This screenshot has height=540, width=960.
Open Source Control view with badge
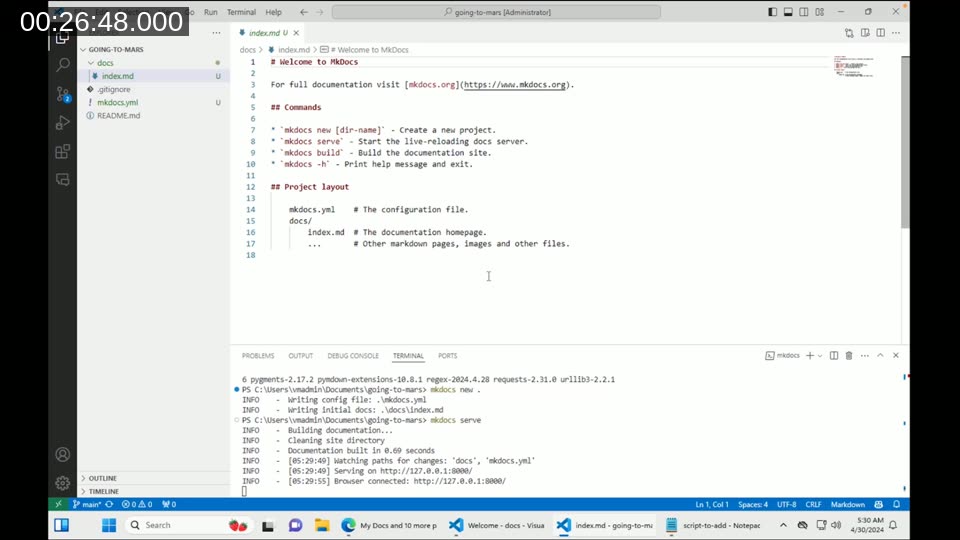[62, 94]
